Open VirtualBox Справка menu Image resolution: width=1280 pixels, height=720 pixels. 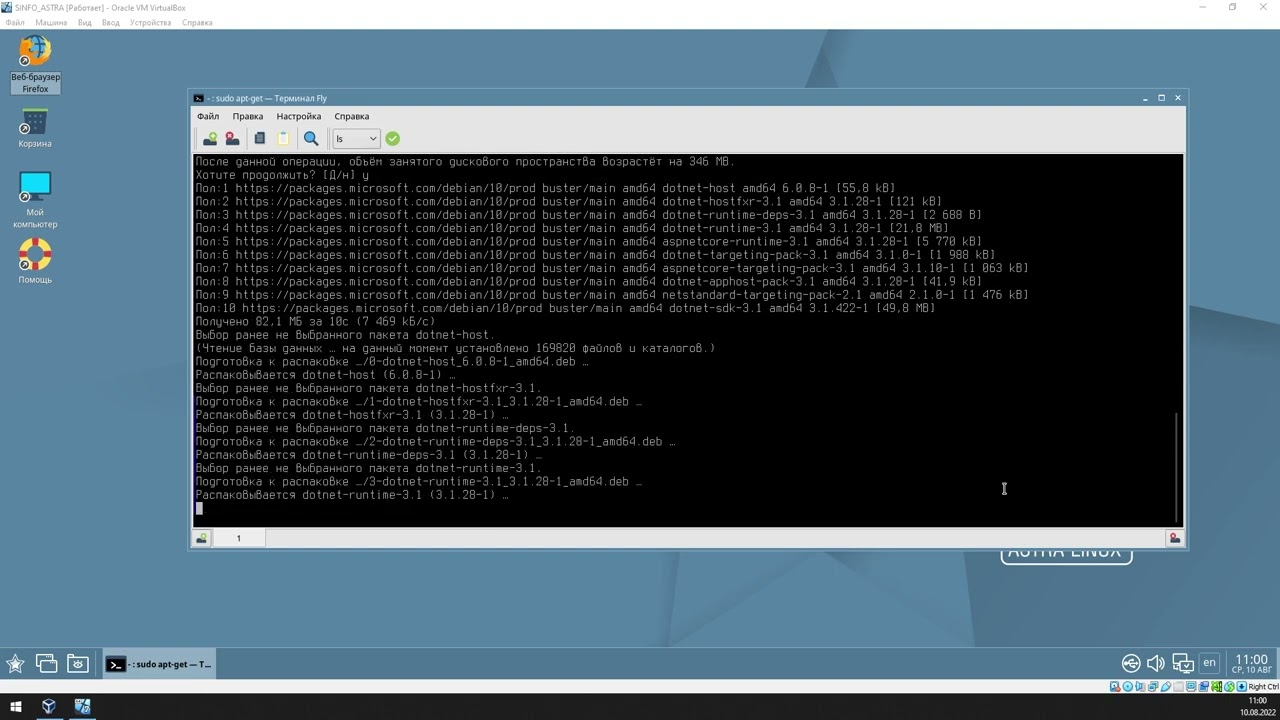[x=197, y=22]
